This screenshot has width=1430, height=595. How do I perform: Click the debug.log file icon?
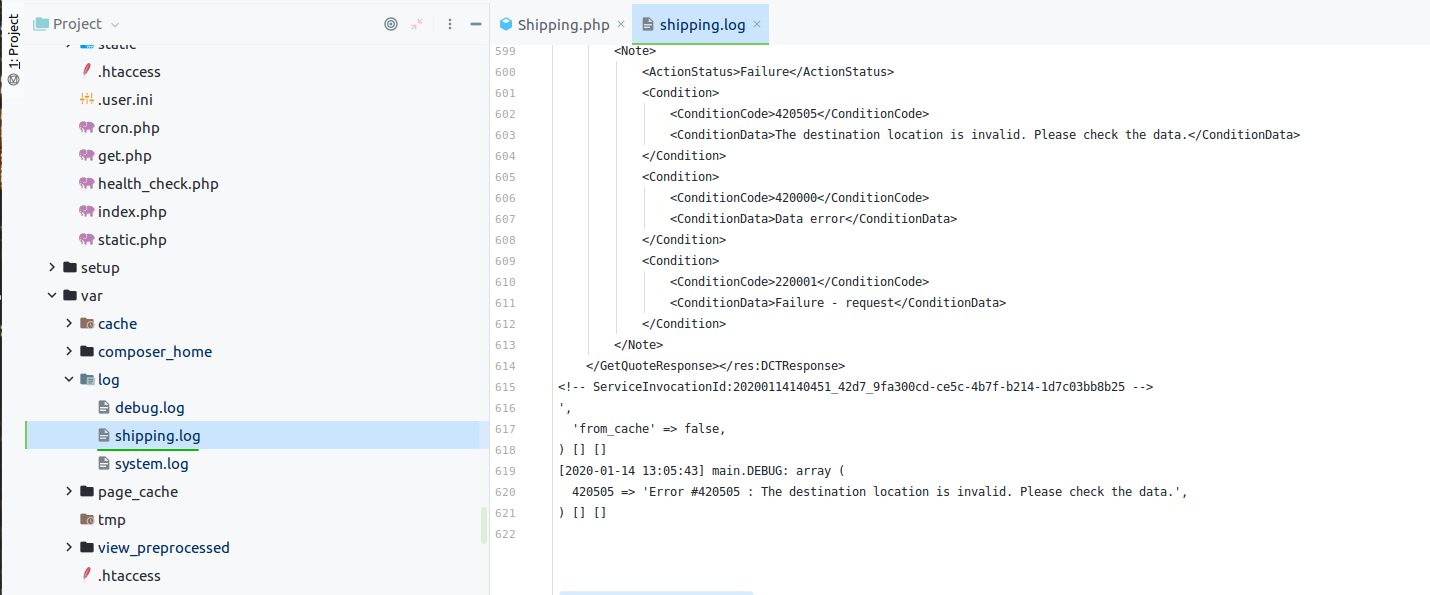[104, 407]
